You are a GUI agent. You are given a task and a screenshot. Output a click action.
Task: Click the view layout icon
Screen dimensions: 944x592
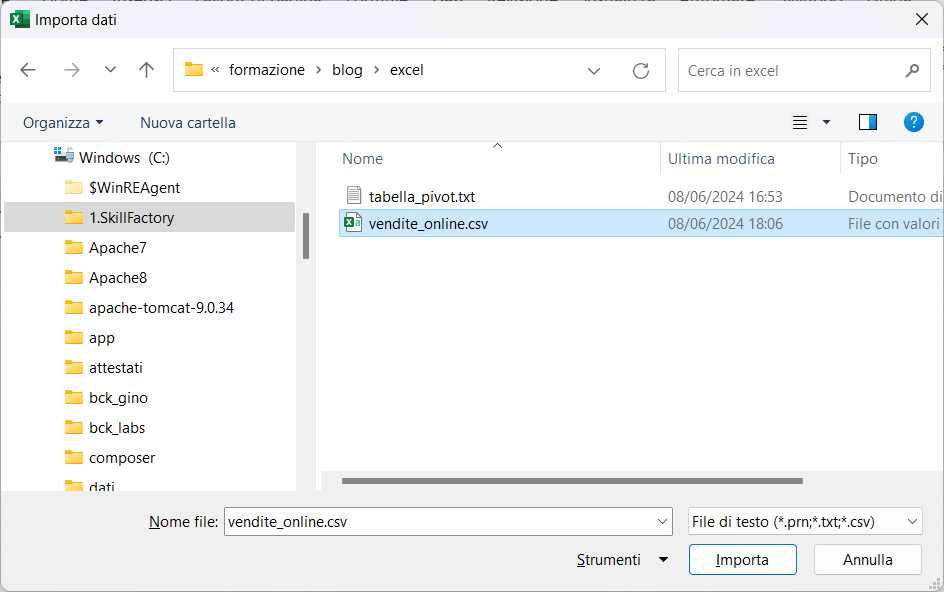coord(800,122)
